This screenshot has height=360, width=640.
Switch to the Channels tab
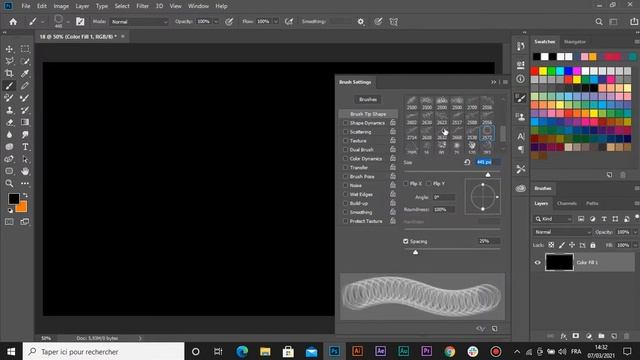567,203
